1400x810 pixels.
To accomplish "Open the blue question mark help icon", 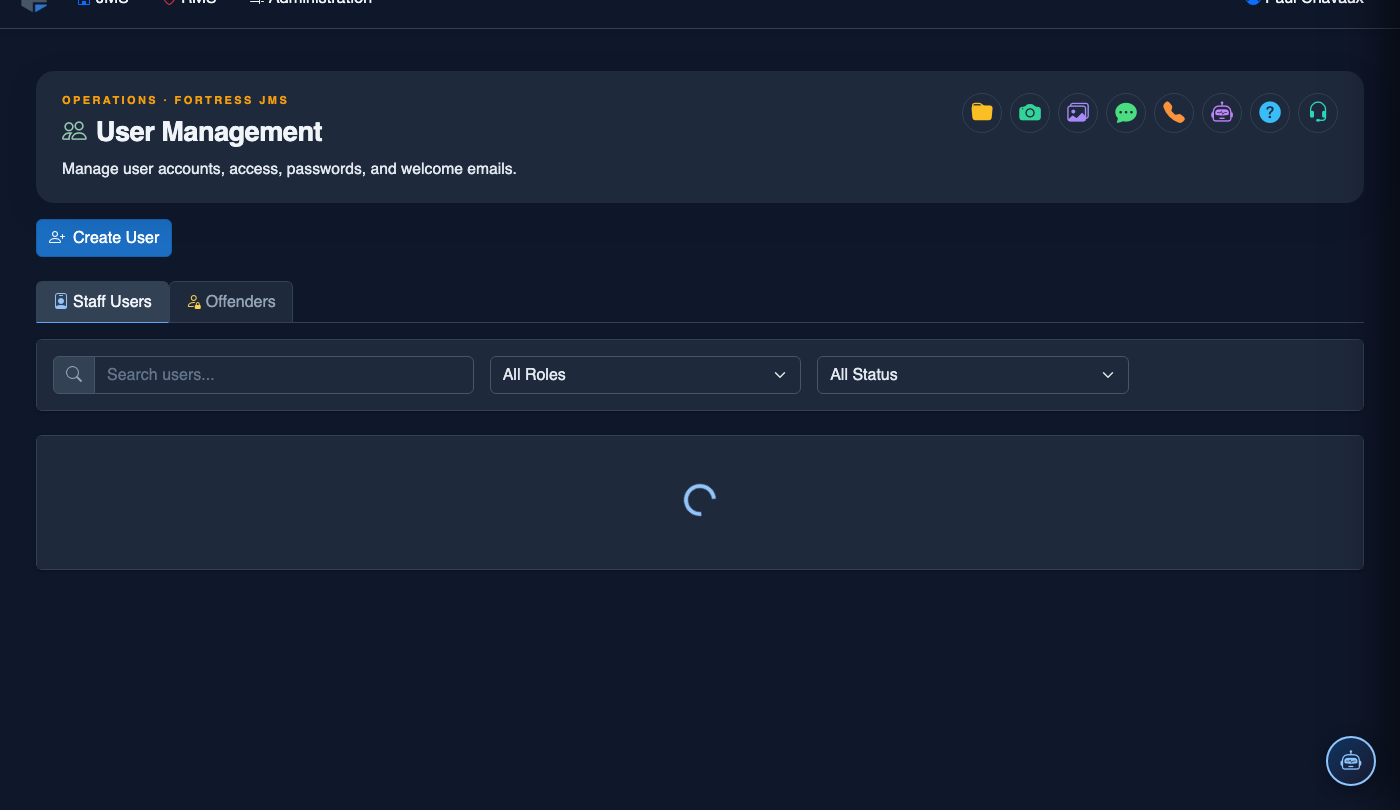I will [1270, 113].
